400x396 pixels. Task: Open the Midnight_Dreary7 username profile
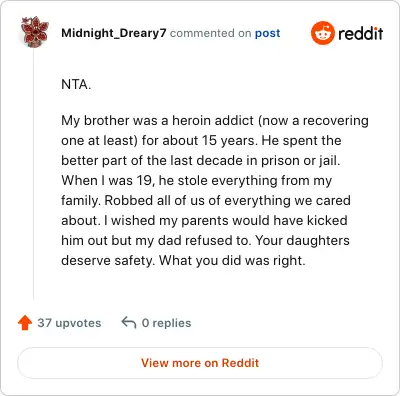click(x=114, y=33)
